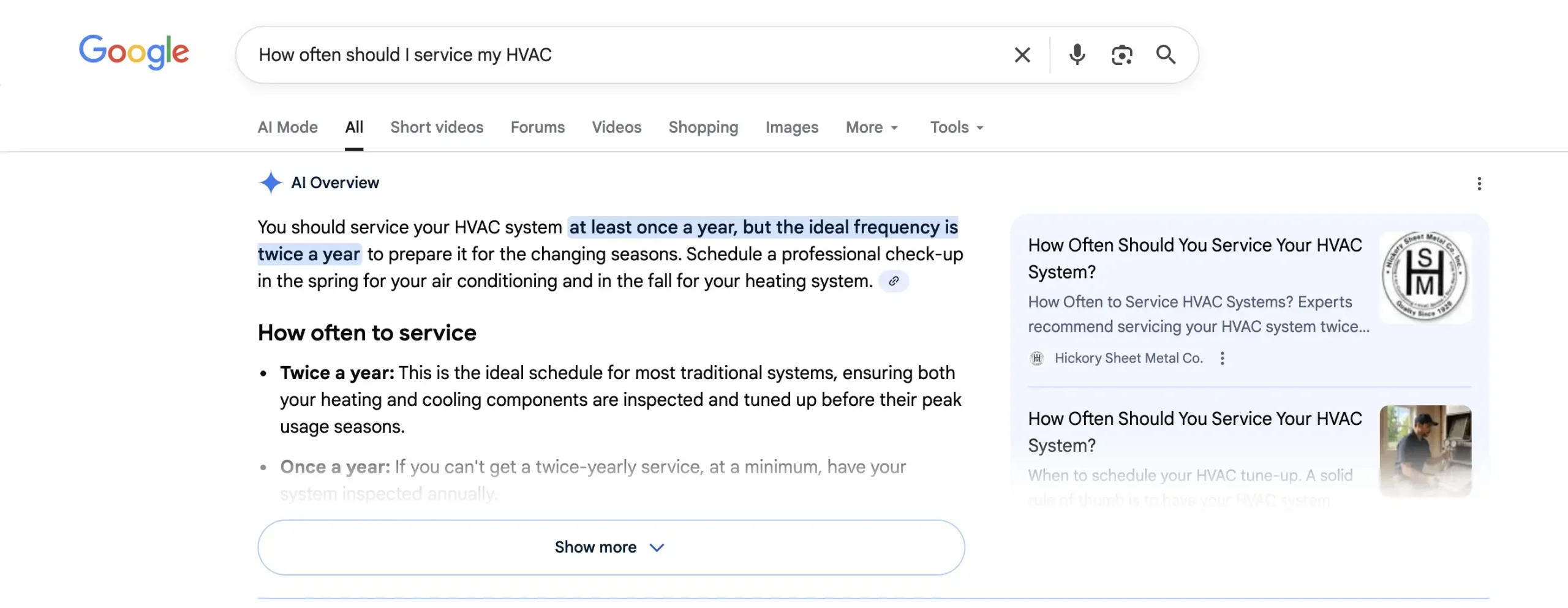Open options for the Hickory Sheet Metal source
Screen dimensions: 1568x608
click(1223, 358)
